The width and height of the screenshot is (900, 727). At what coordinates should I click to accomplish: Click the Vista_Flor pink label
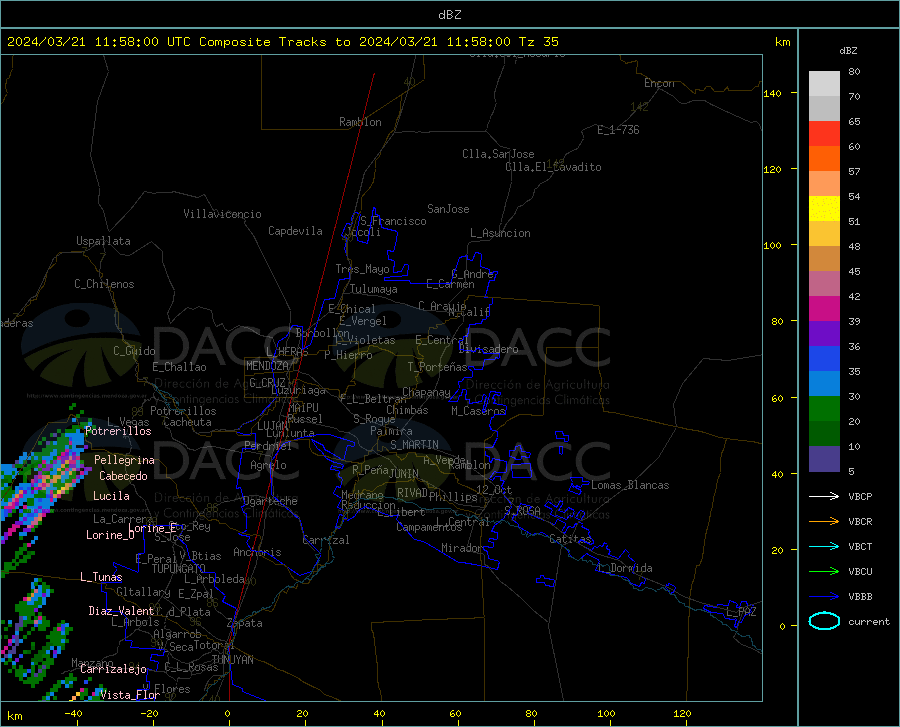click(130, 695)
